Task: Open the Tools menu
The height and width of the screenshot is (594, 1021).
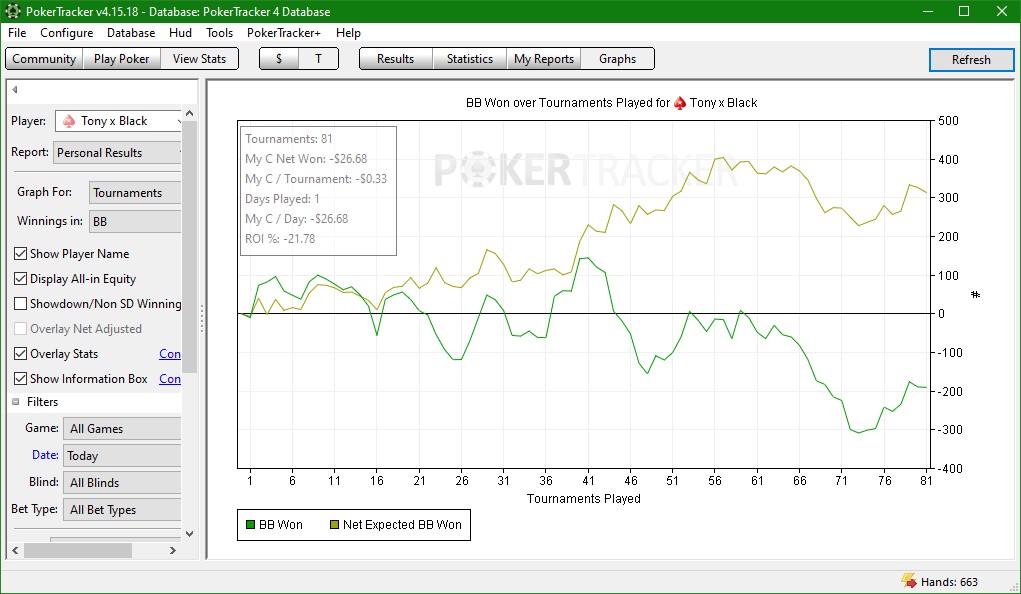Action: 219,33
